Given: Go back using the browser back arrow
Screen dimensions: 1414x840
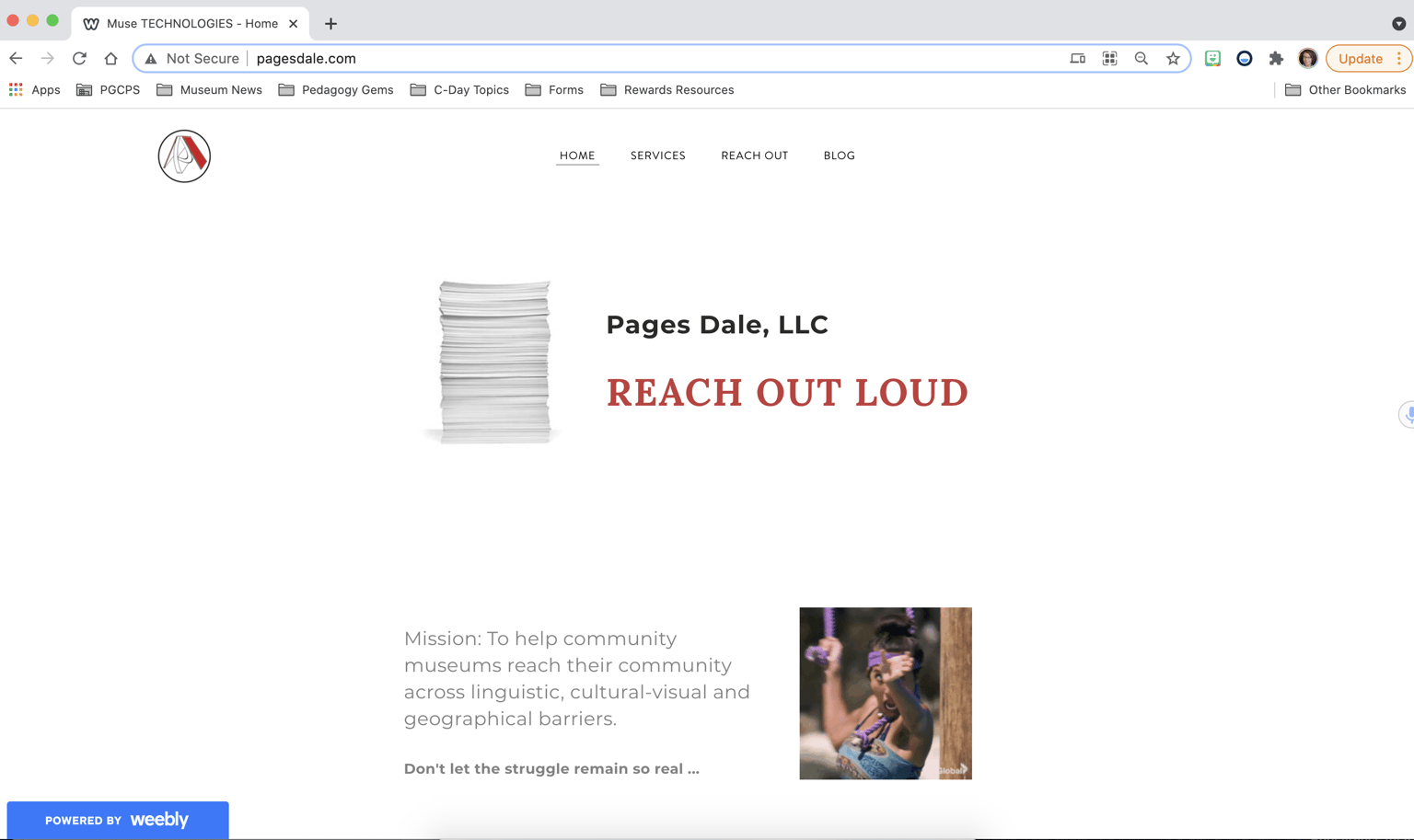Looking at the screenshot, I should (16, 58).
